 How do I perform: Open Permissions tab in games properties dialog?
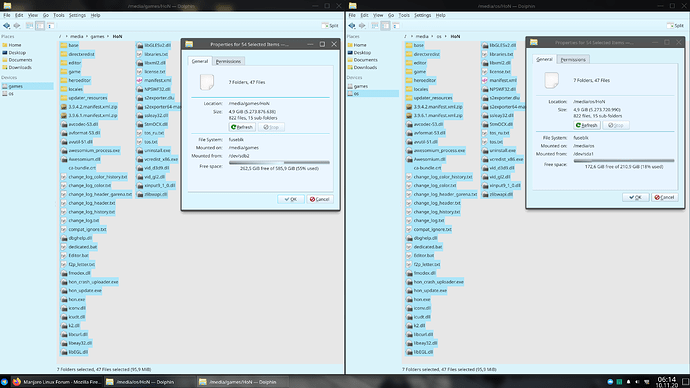point(228,61)
